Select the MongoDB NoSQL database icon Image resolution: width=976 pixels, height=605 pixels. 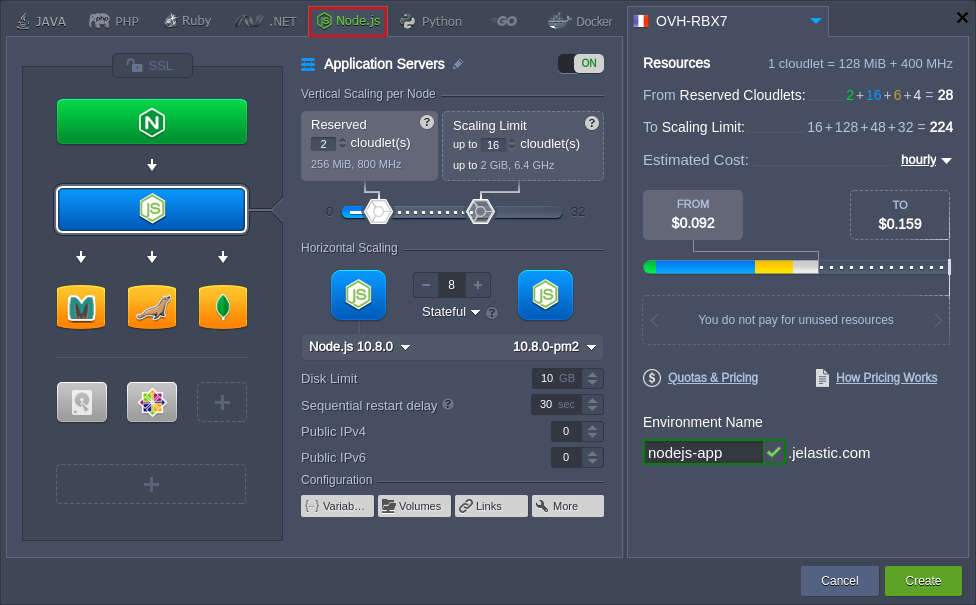[x=222, y=307]
